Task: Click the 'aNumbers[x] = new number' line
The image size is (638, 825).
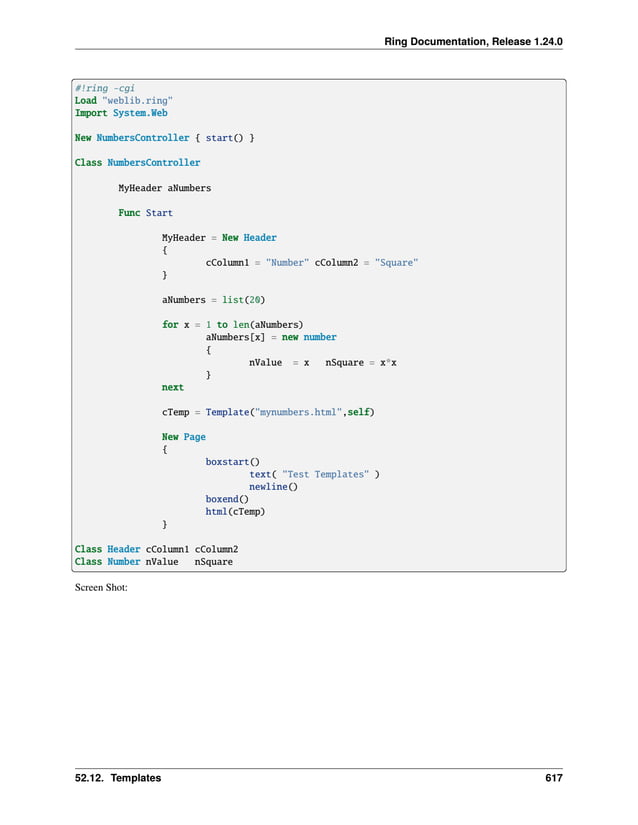Action: point(271,337)
